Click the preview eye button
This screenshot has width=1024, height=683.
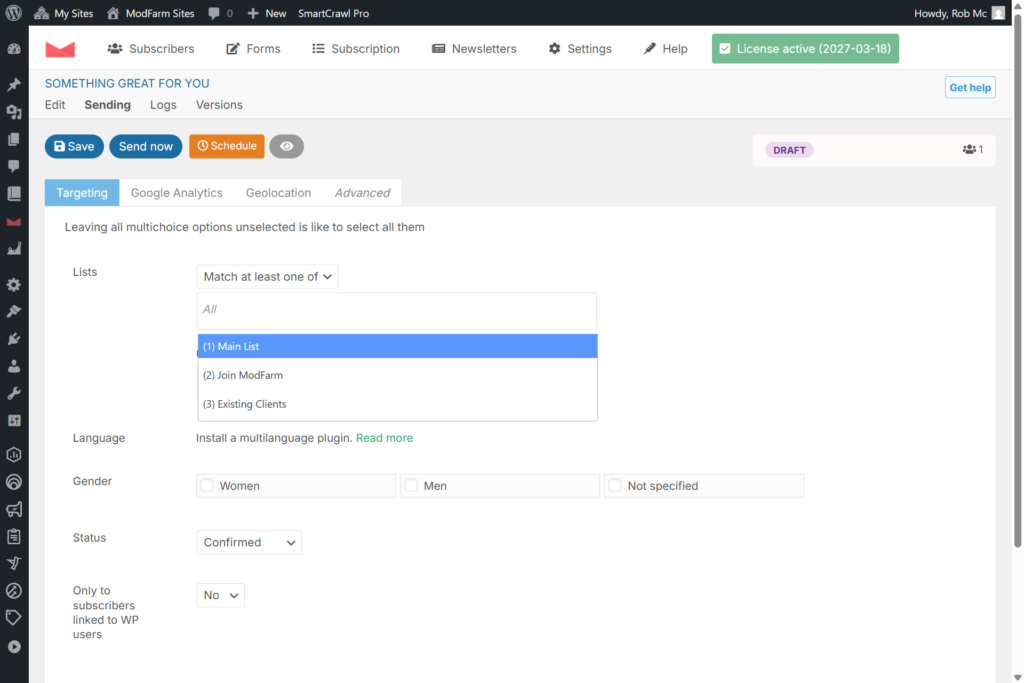(x=286, y=146)
